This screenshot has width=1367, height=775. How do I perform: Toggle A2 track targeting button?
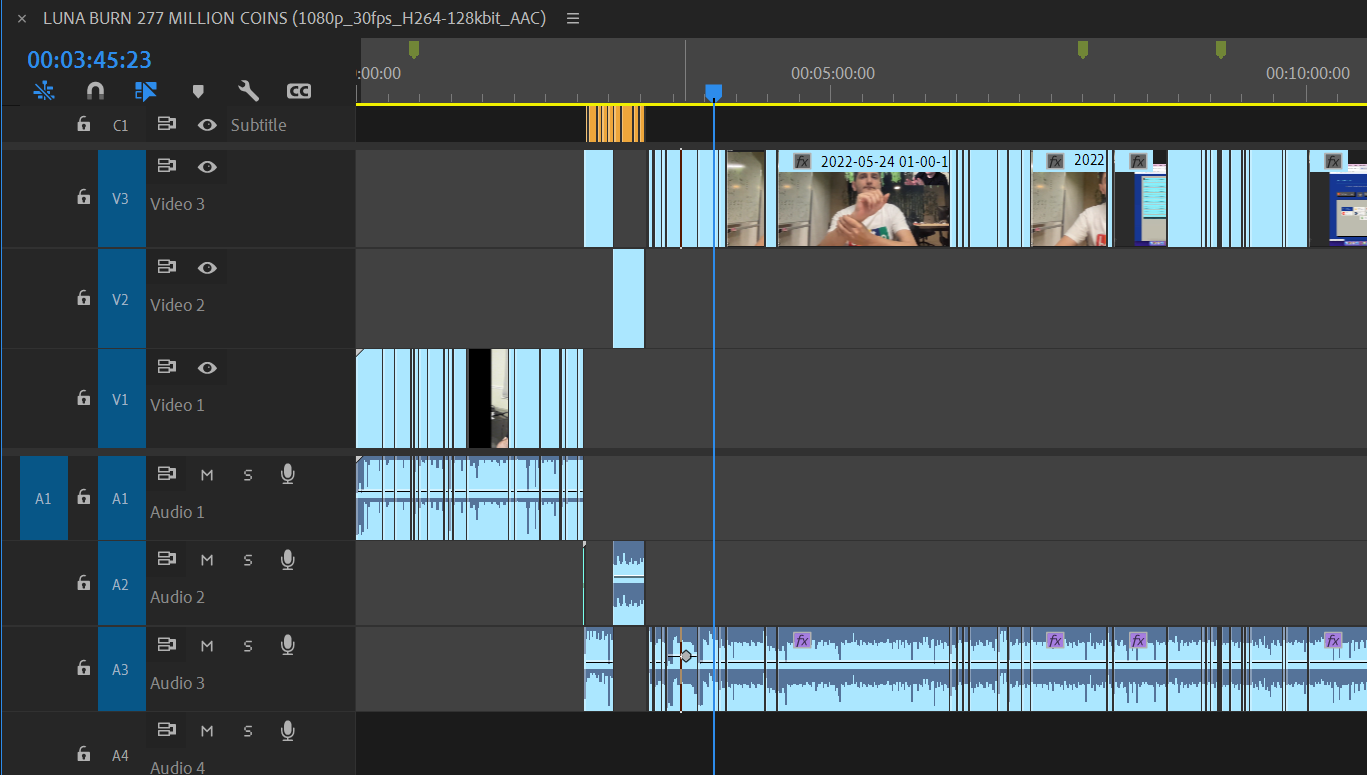[x=121, y=584]
